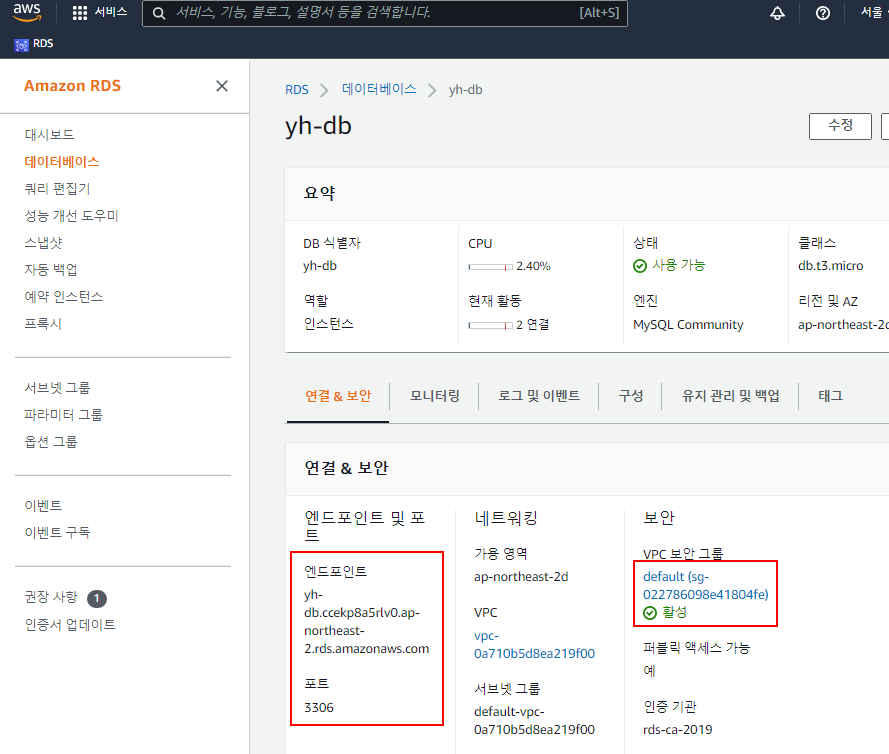Open 인증서 업데이트 in the sidebar
The image size is (889, 754).
point(70,624)
